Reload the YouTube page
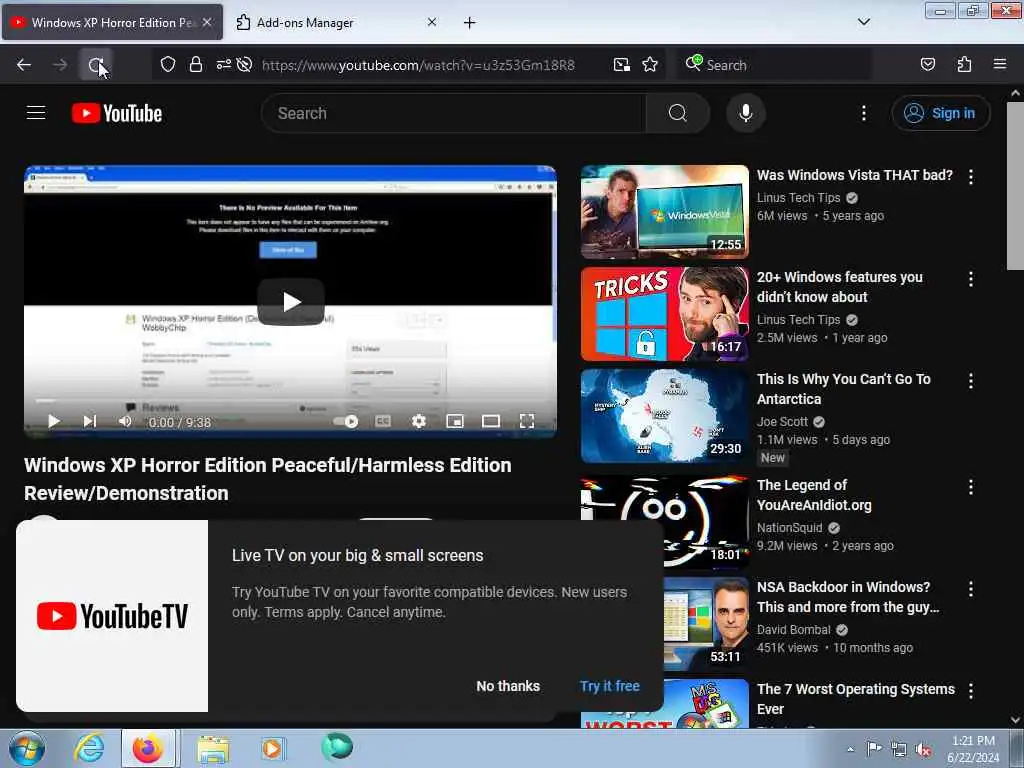This screenshot has width=1024, height=768. (x=96, y=65)
